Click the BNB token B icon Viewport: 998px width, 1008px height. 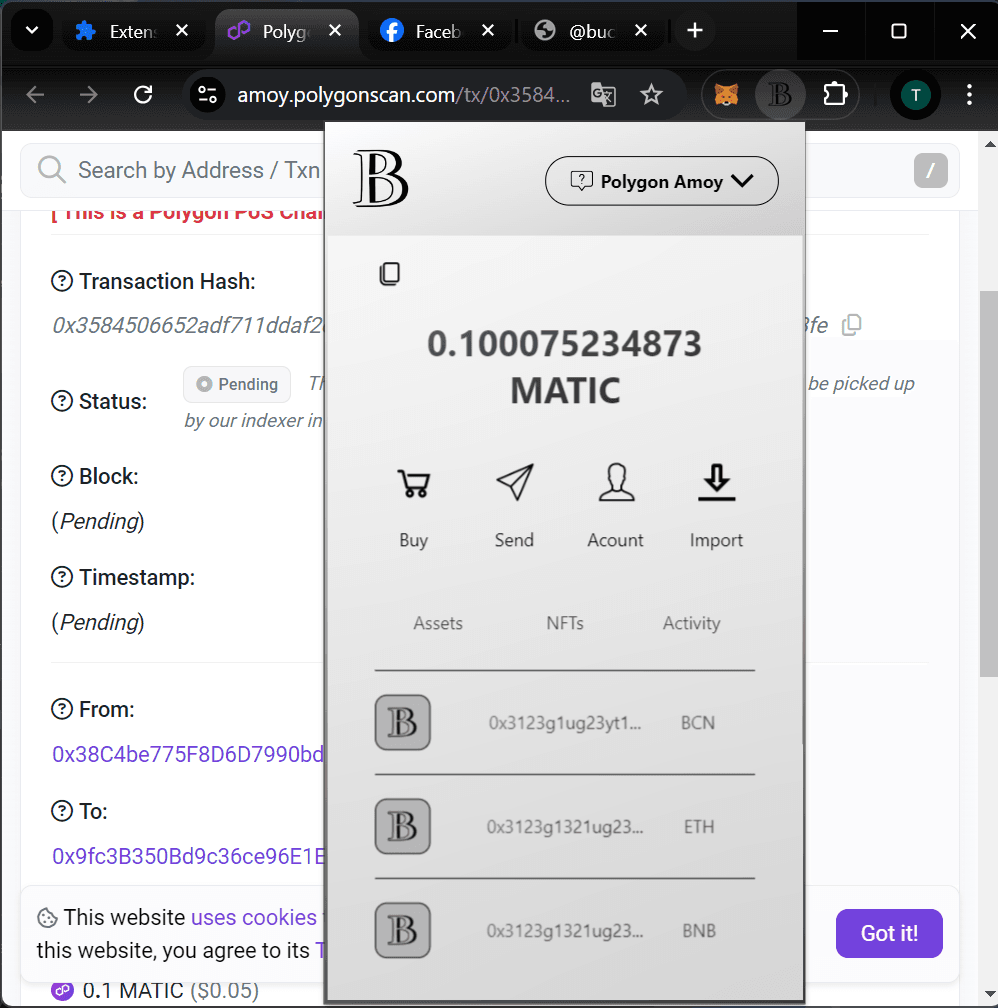pyautogui.click(x=403, y=931)
